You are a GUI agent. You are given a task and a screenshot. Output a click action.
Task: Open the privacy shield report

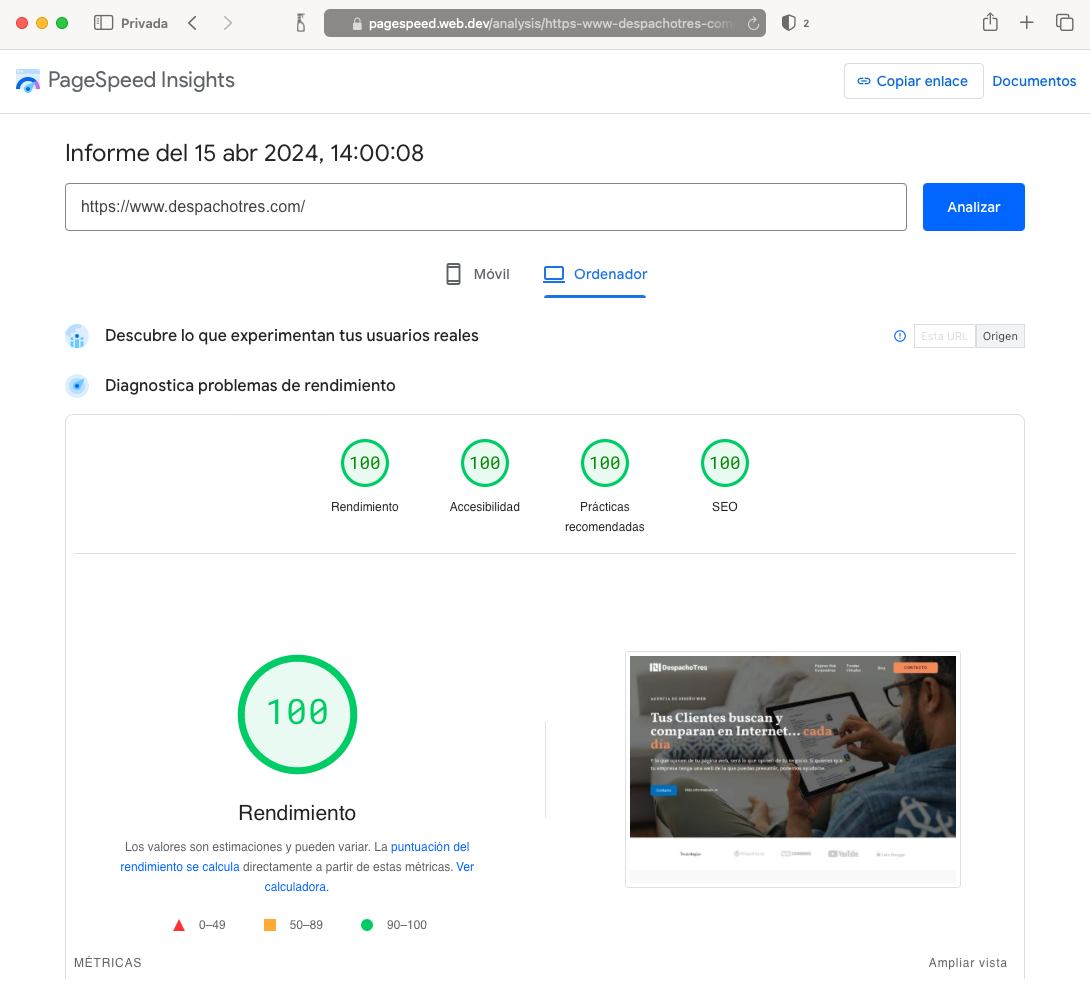pyautogui.click(x=788, y=23)
